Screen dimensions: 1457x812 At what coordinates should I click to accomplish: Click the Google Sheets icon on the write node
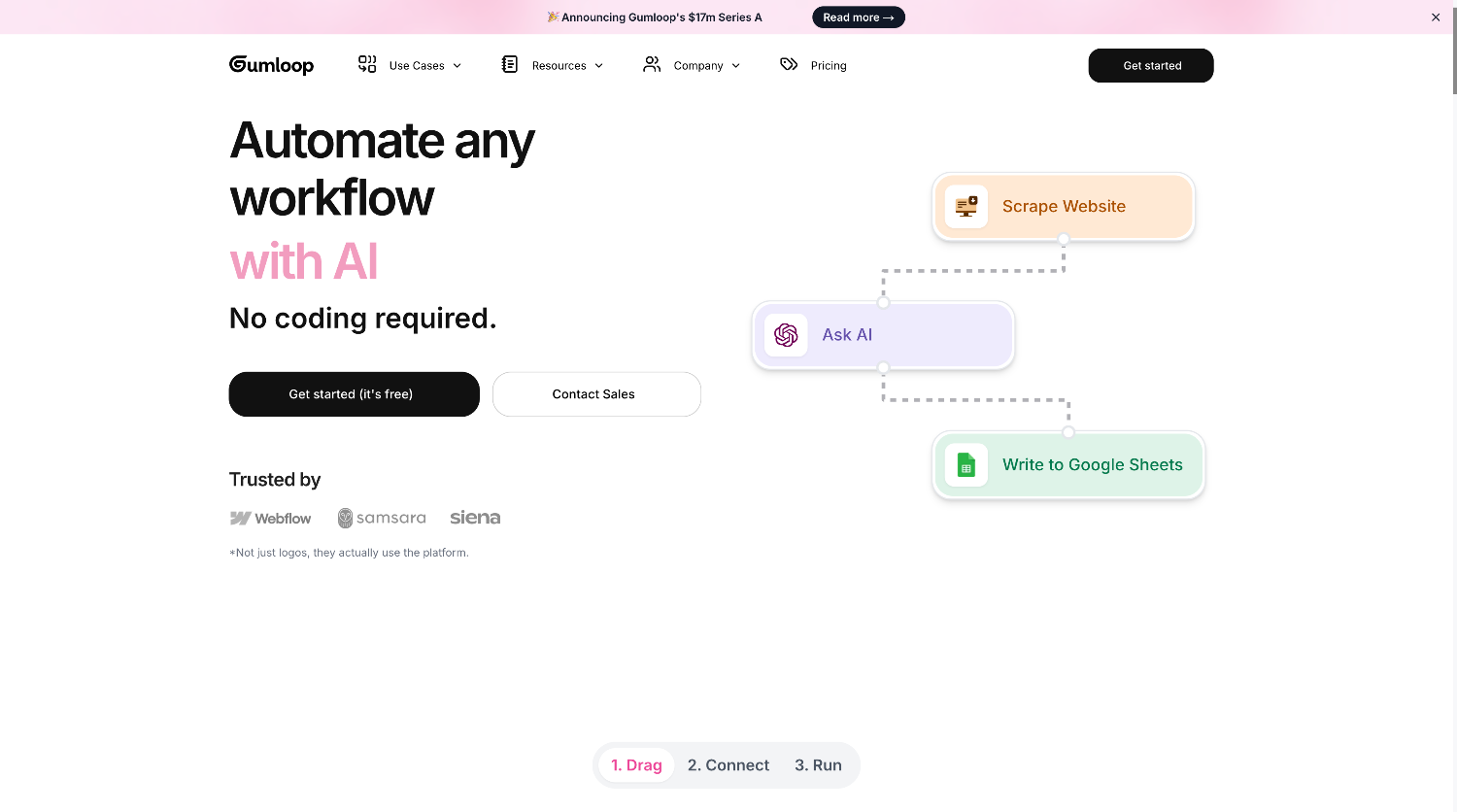pyautogui.click(x=966, y=464)
